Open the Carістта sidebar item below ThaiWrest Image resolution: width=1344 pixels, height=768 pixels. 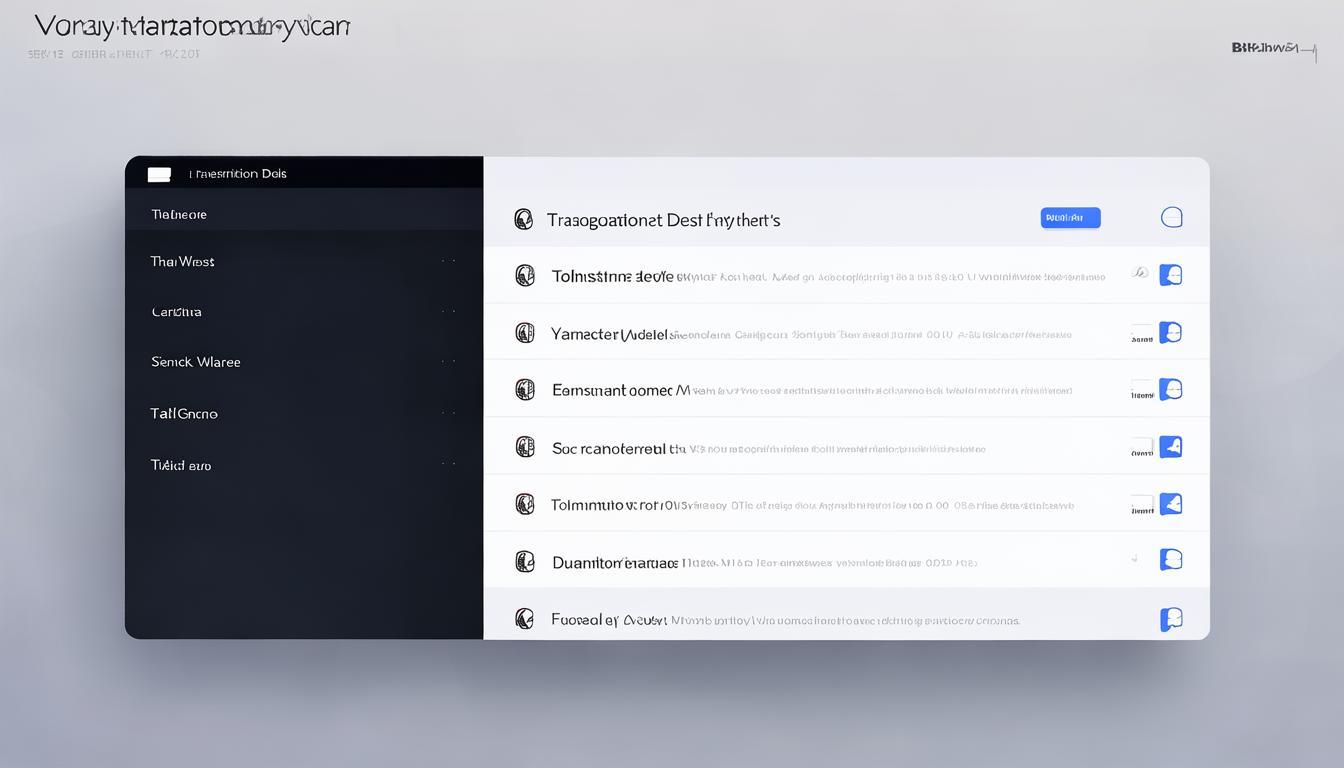(x=177, y=312)
